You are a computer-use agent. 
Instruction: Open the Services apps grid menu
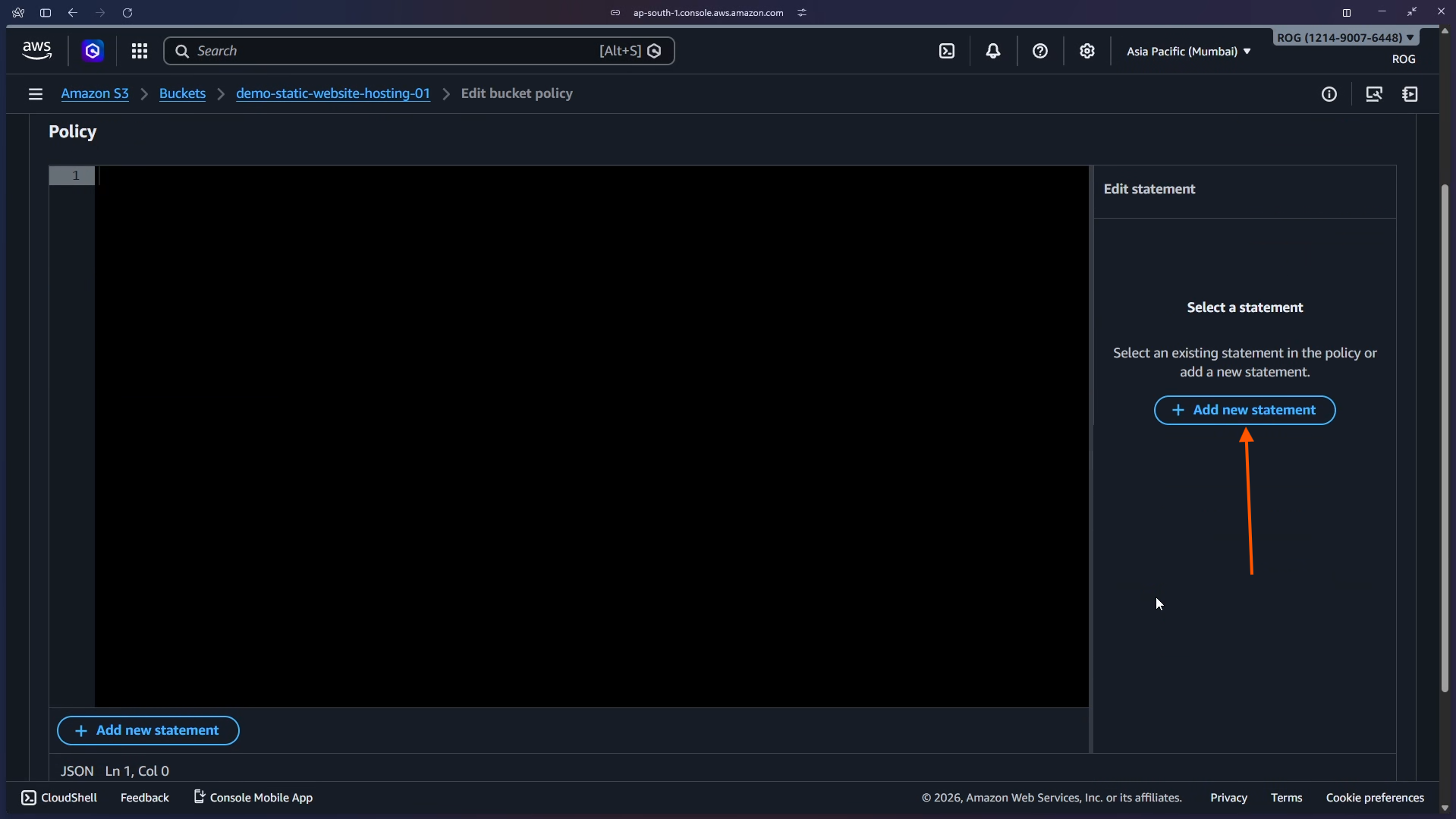point(140,51)
